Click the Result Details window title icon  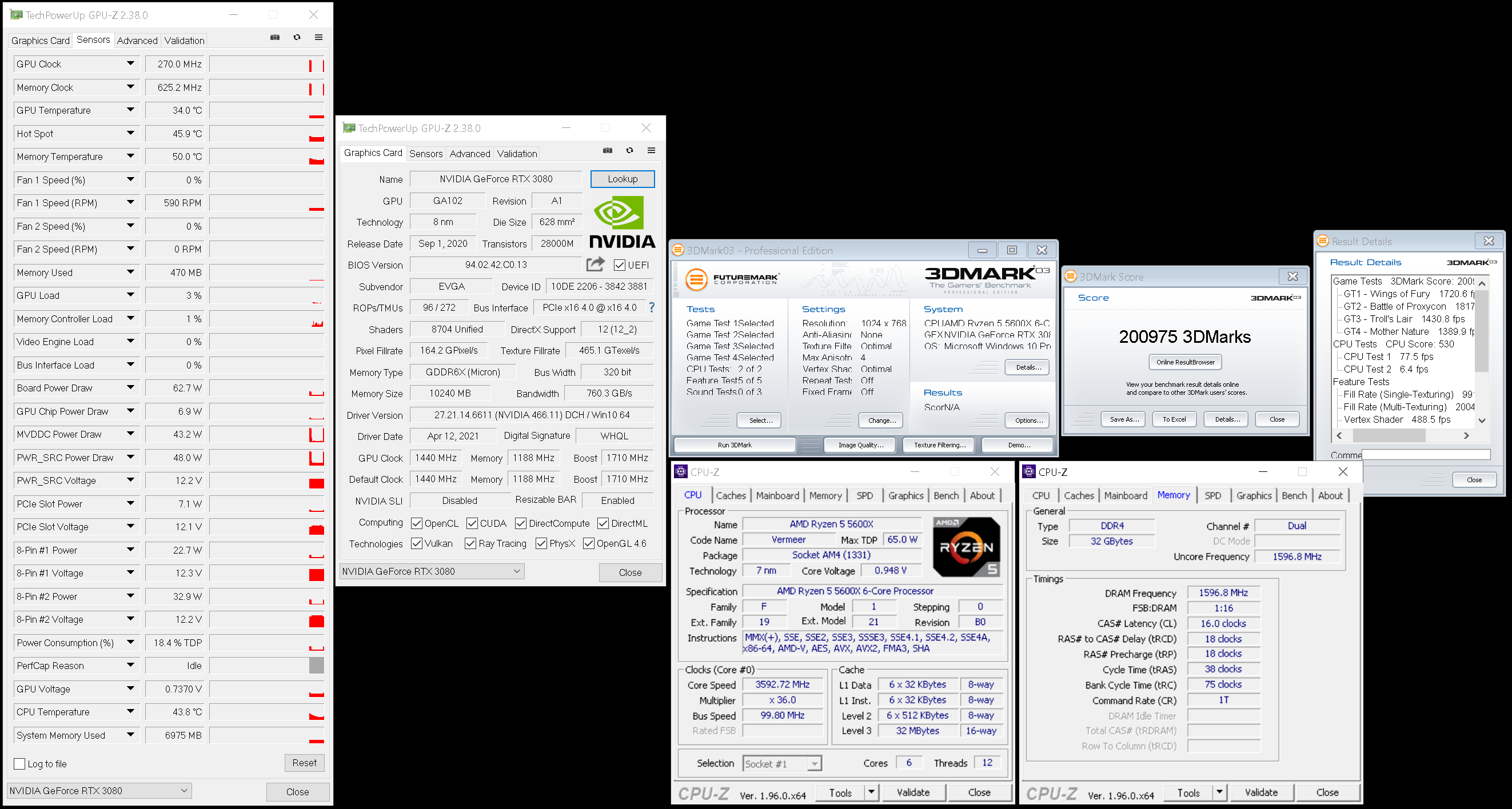click(x=1323, y=241)
